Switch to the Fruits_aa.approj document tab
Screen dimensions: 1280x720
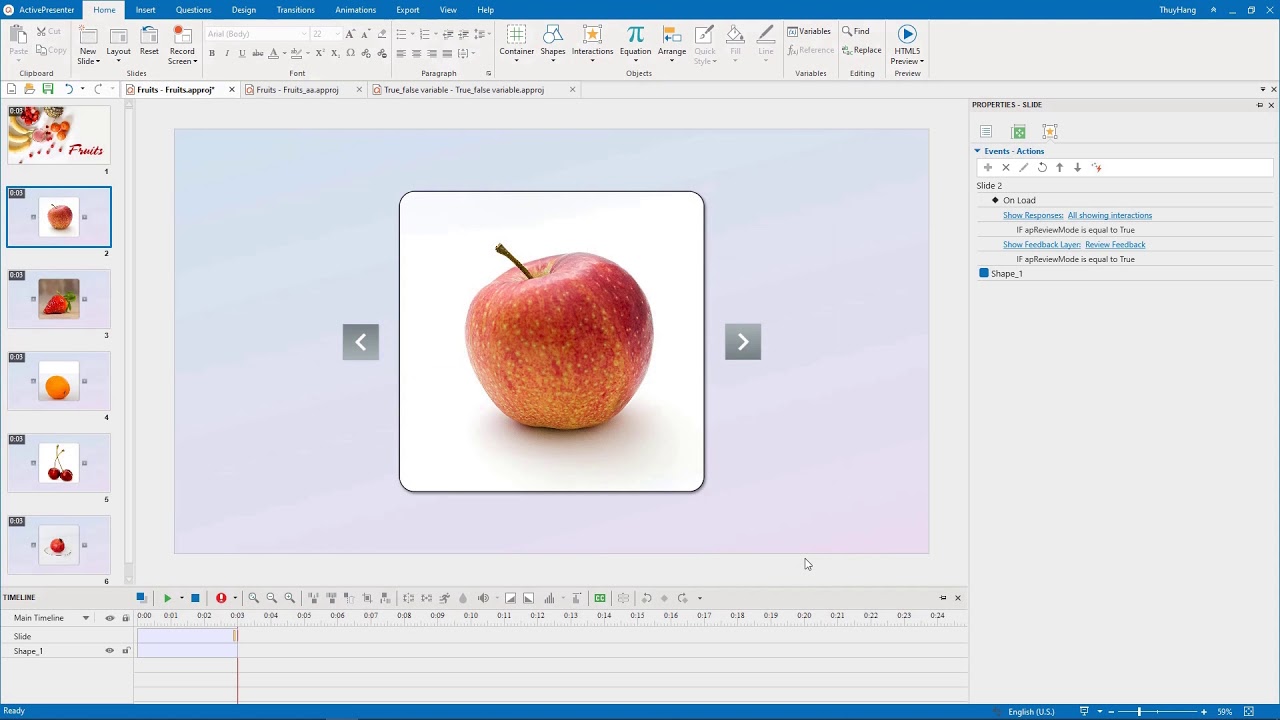point(297,90)
